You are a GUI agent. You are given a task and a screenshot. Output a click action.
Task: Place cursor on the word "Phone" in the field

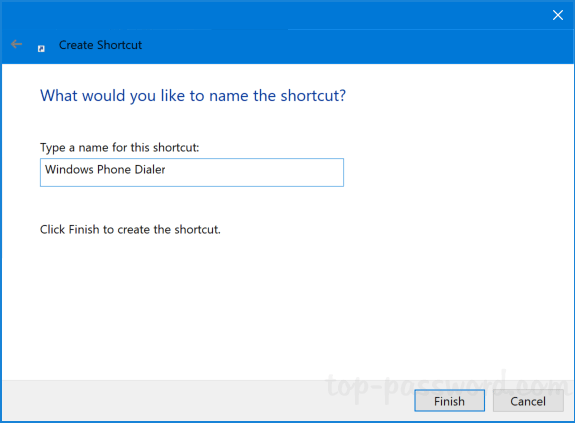point(114,169)
